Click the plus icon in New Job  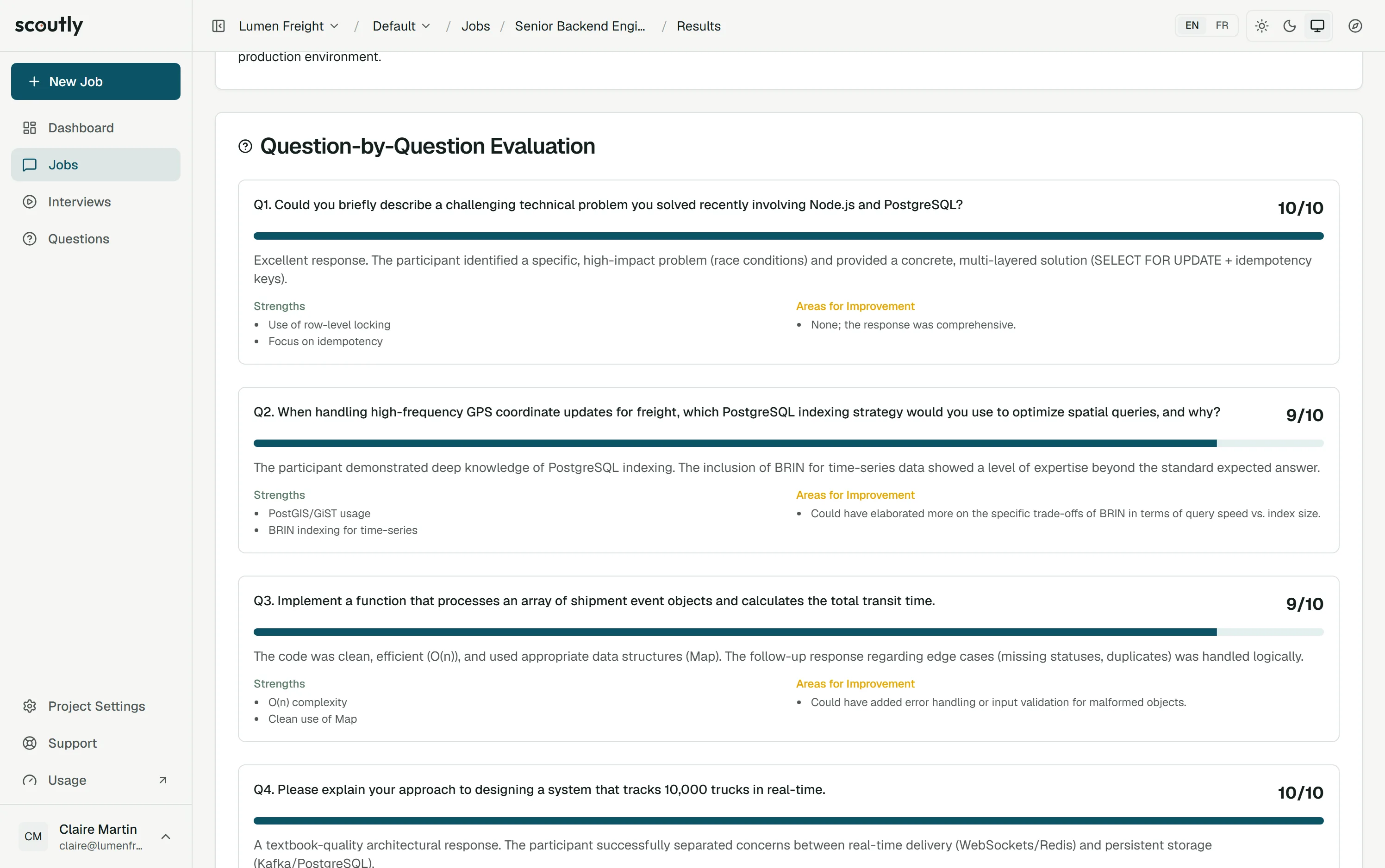(34, 81)
